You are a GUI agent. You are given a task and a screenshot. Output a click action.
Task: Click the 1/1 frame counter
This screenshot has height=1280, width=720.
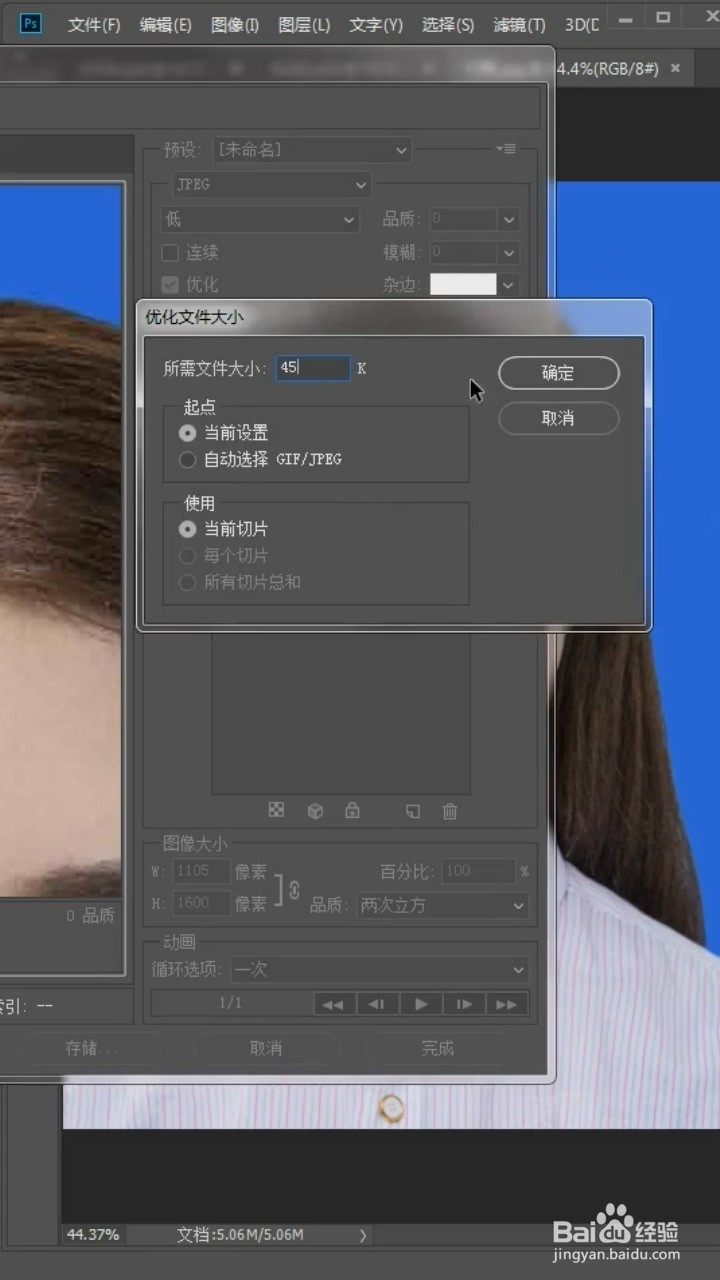pyautogui.click(x=230, y=1003)
